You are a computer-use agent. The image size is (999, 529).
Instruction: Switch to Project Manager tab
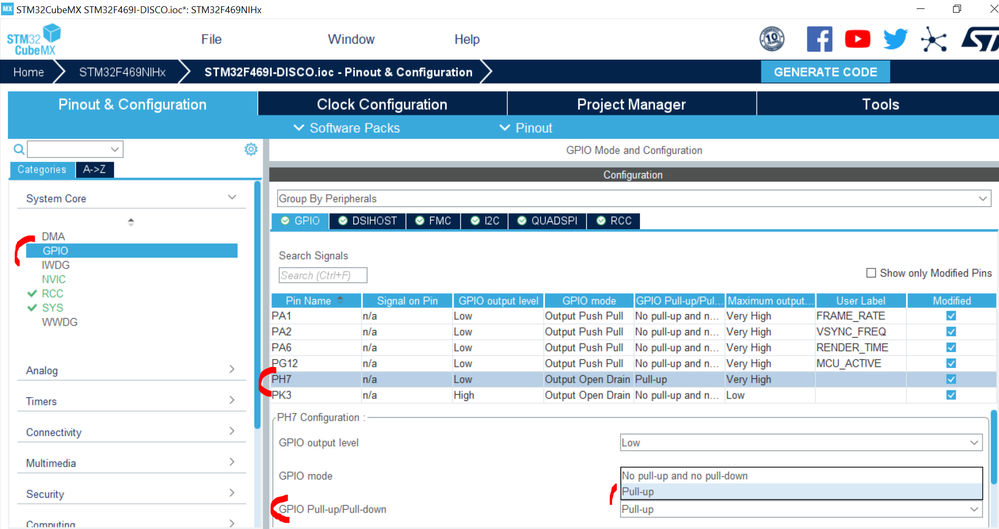(631, 104)
